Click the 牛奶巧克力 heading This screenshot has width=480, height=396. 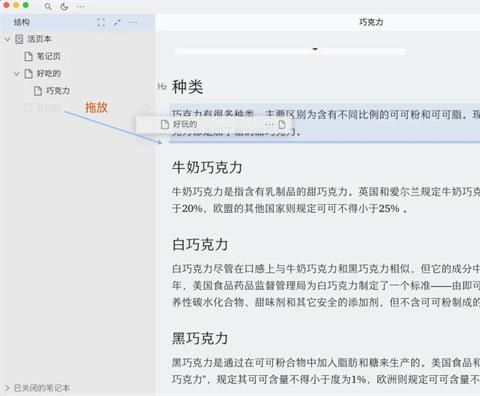point(207,167)
